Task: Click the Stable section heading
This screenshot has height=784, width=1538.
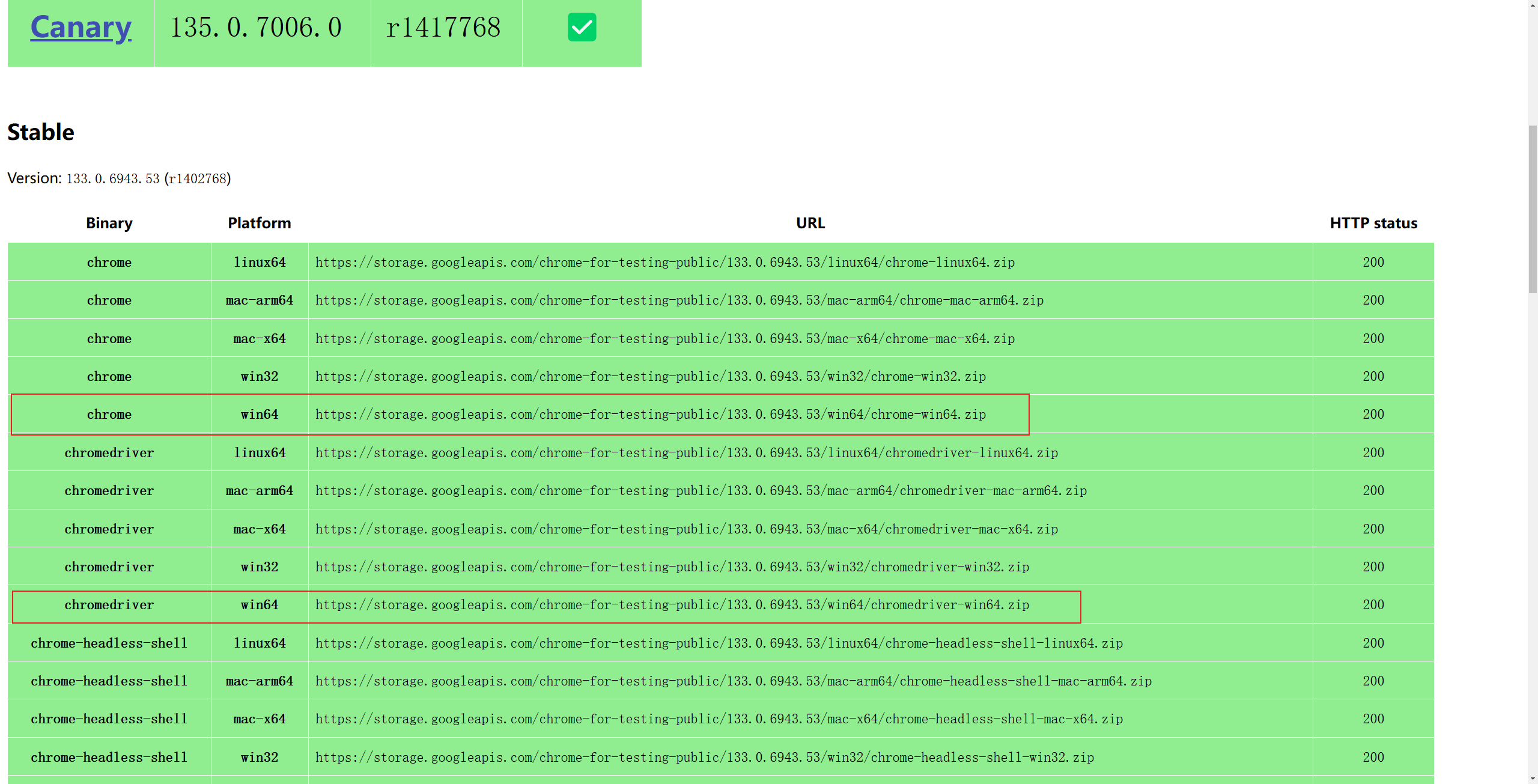Action: coord(41,132)
